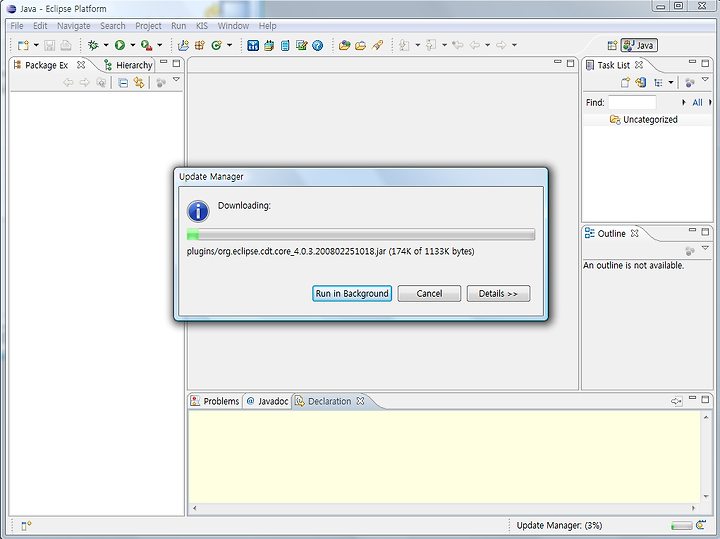Click the Debug bug icon
Screen dimensions: 720x539
(93, 45)
